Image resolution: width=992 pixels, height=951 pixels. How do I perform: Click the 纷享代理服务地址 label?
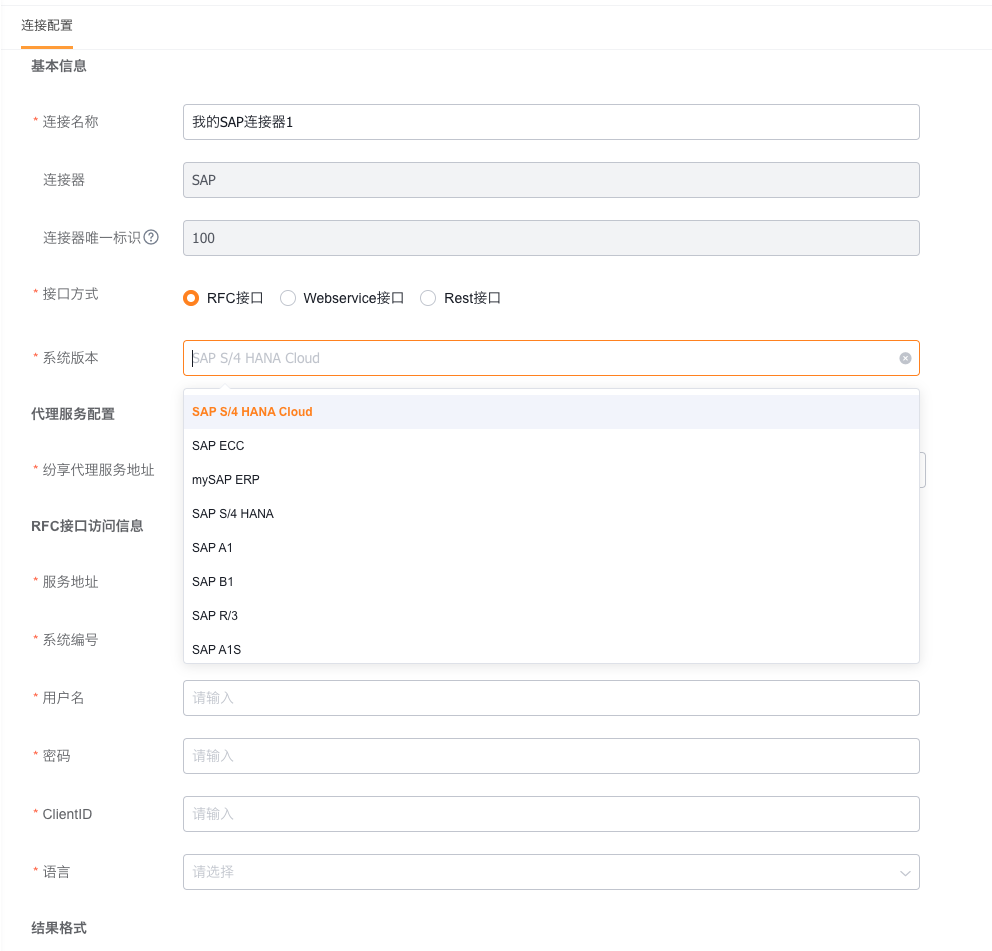(98, 470)
